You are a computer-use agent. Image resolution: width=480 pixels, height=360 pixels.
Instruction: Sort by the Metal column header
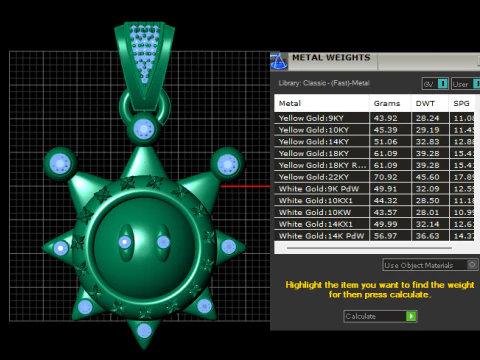pyautogui.click(x=322, y=103)
